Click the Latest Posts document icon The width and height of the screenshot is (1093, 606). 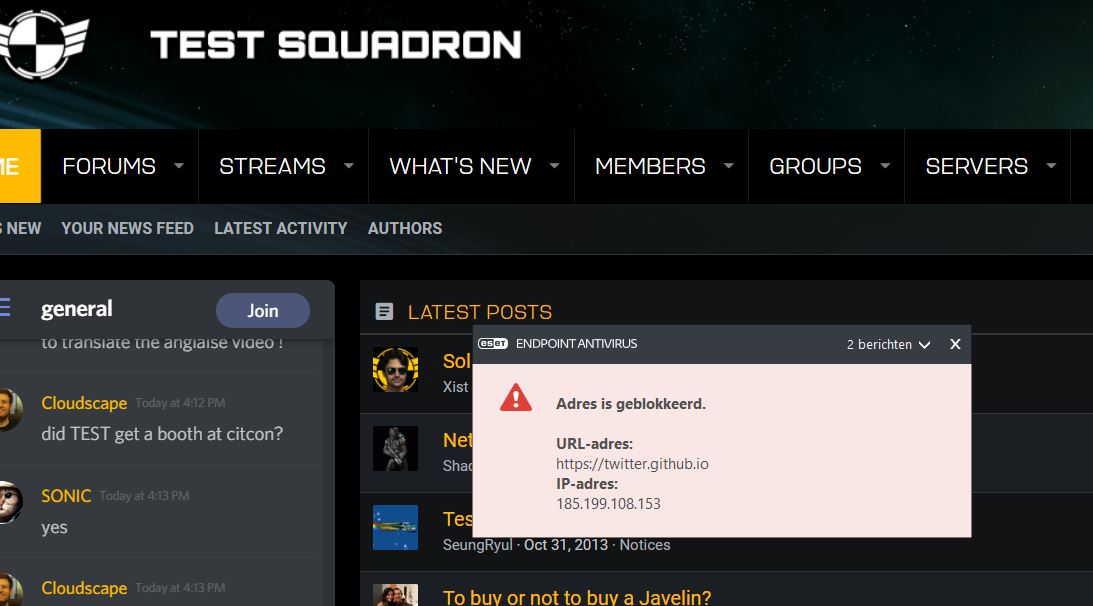click(x=384, y=312)
